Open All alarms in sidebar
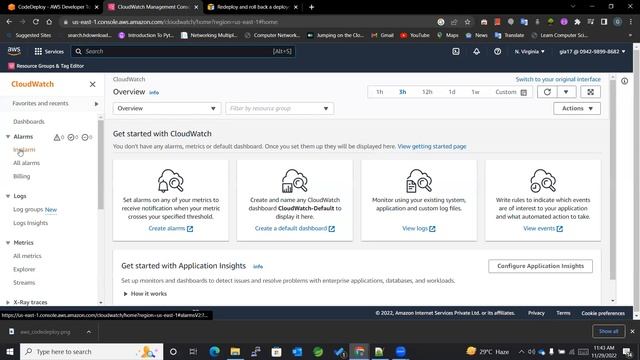640x360 pixels. 27,163
